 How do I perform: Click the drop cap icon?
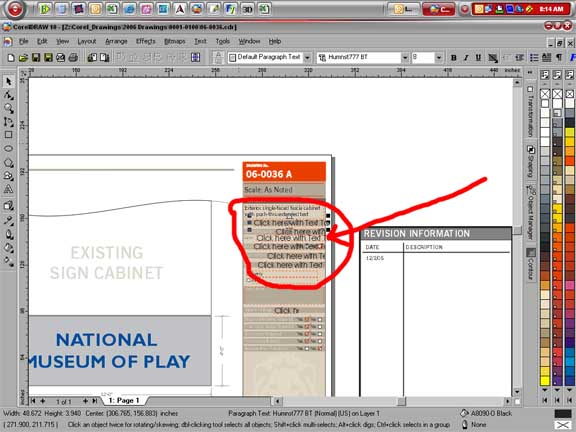coord(547,58)
